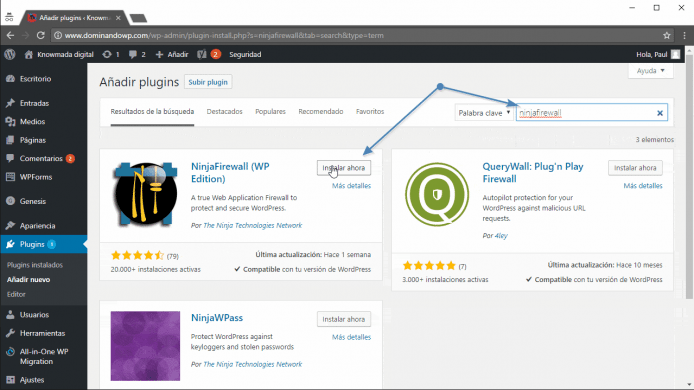Clear the plugin search with X
Viewport: 694px width, 390px height.
[660, 113]
